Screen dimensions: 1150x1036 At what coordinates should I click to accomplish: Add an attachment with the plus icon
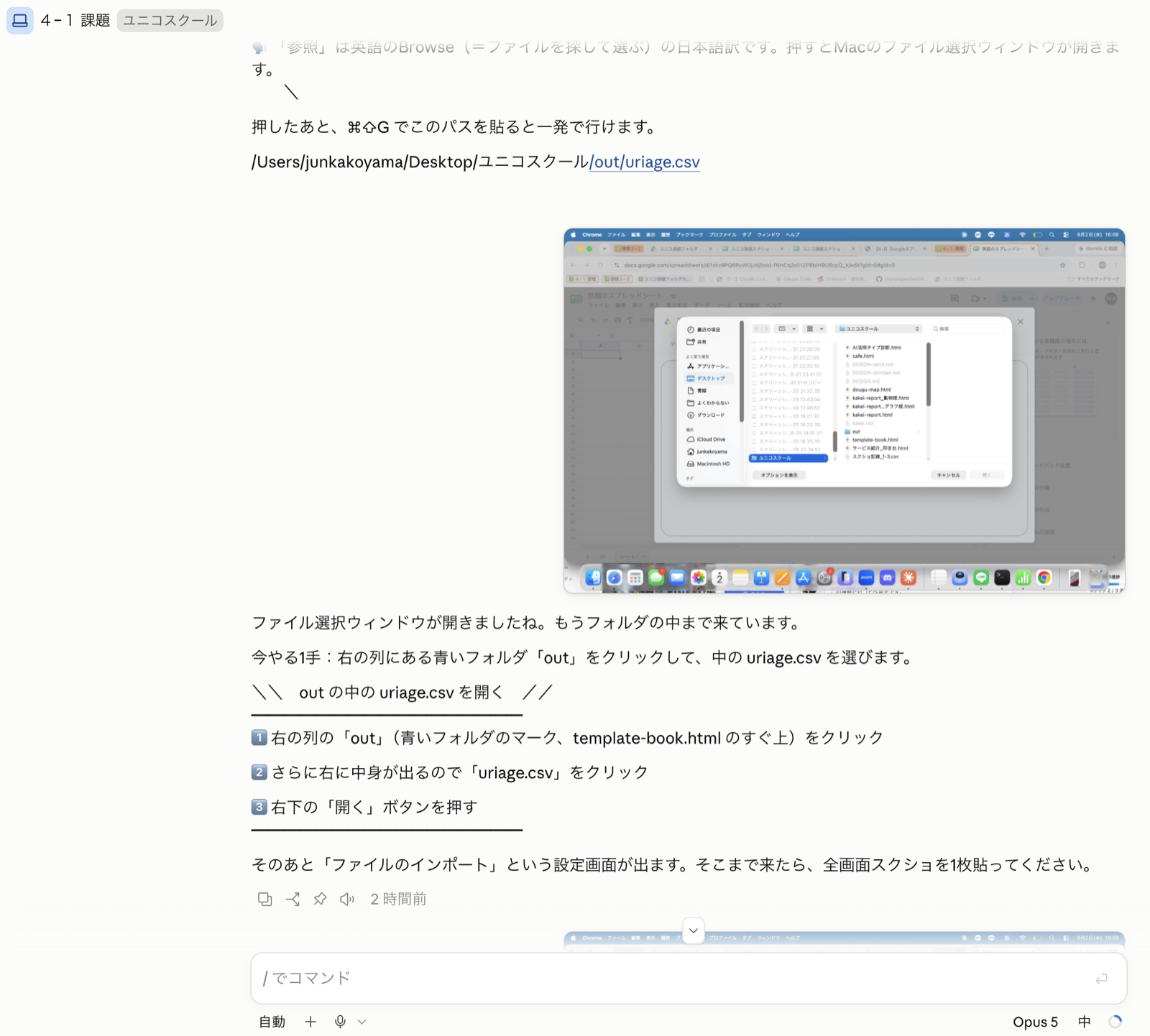[x=310, y=1022]
